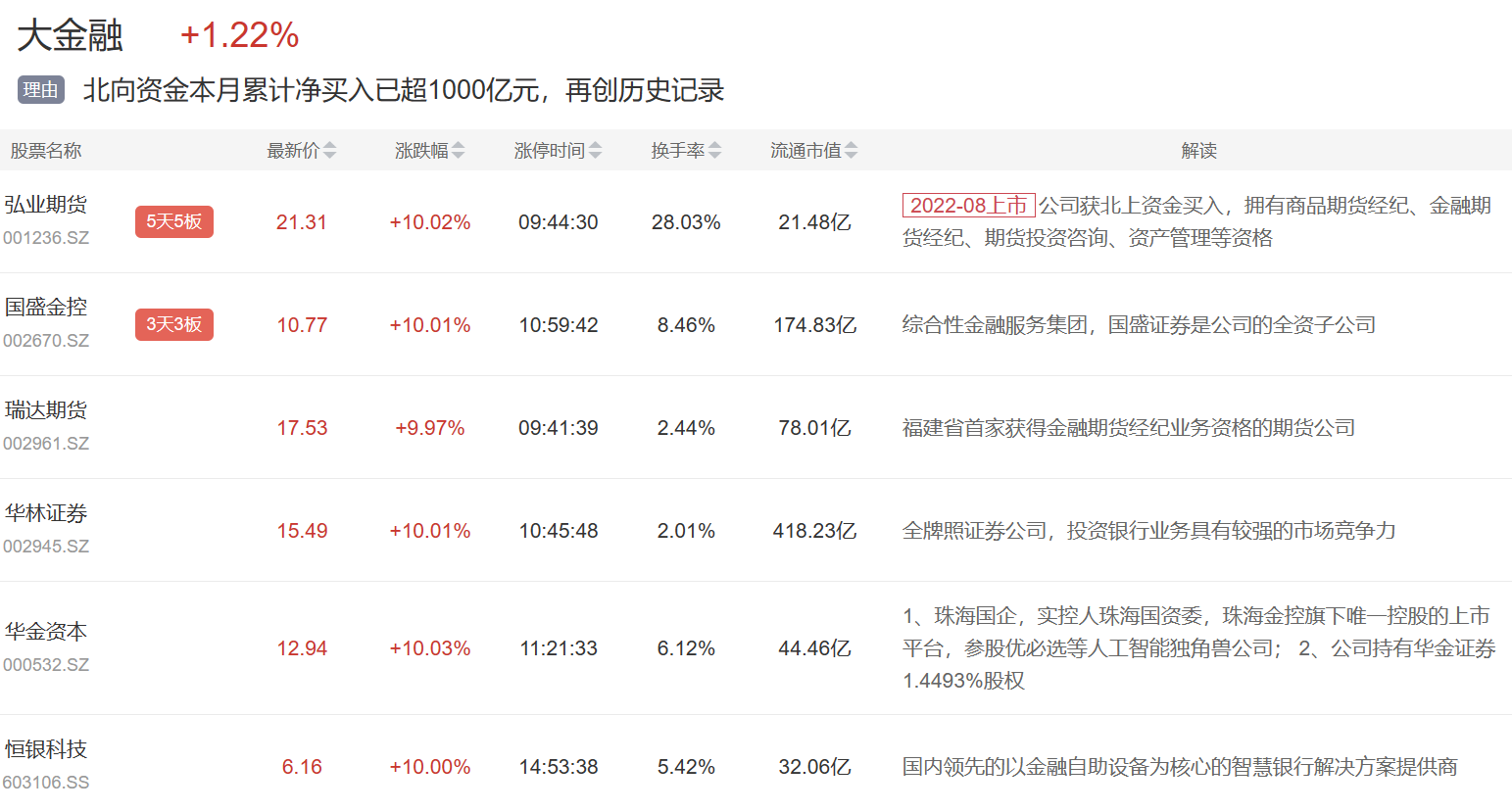The height and width of the screenshot is (812, 1512).
Task: Click market cap 78.01亿
Action: coord(814,428)
